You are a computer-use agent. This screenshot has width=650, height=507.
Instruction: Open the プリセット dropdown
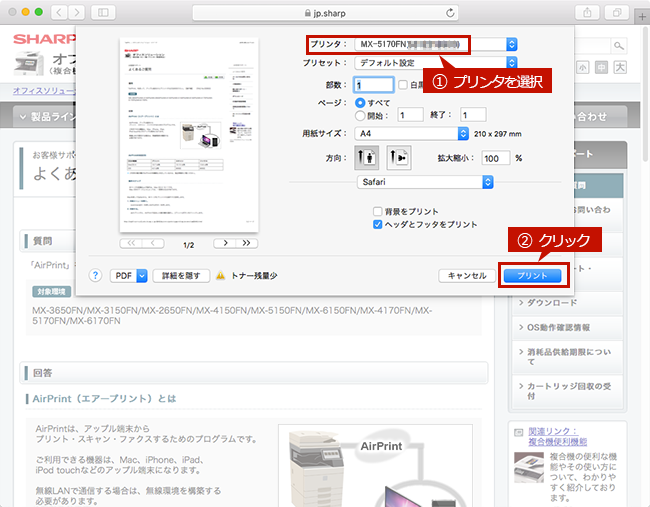[436, 63]
